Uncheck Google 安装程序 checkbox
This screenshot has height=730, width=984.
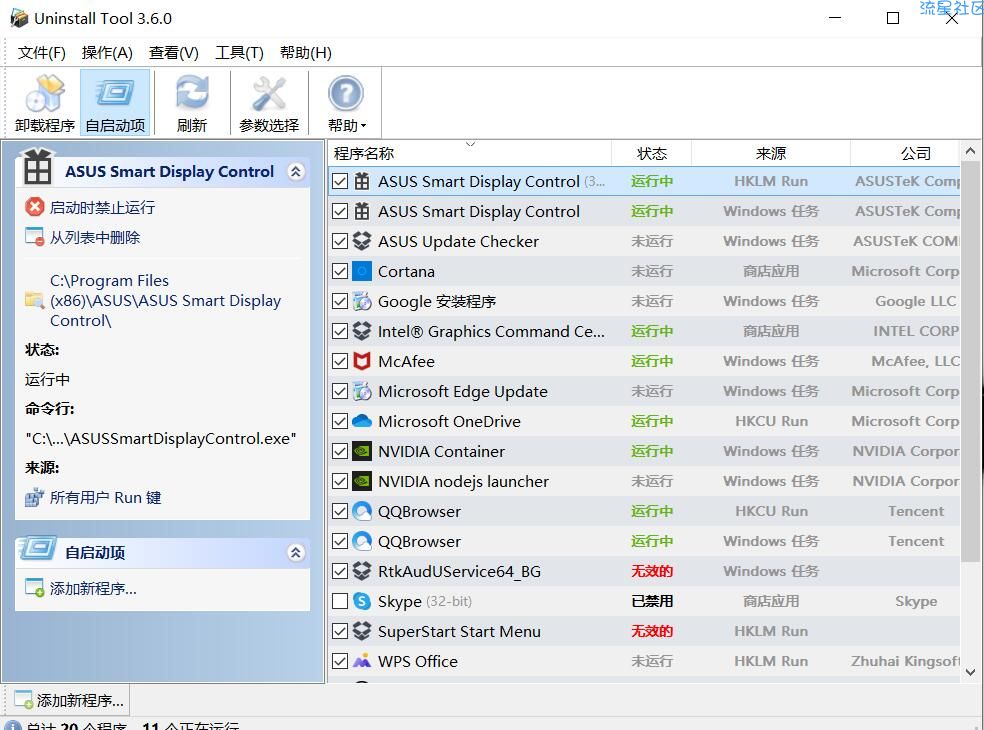tap(340, 301)
